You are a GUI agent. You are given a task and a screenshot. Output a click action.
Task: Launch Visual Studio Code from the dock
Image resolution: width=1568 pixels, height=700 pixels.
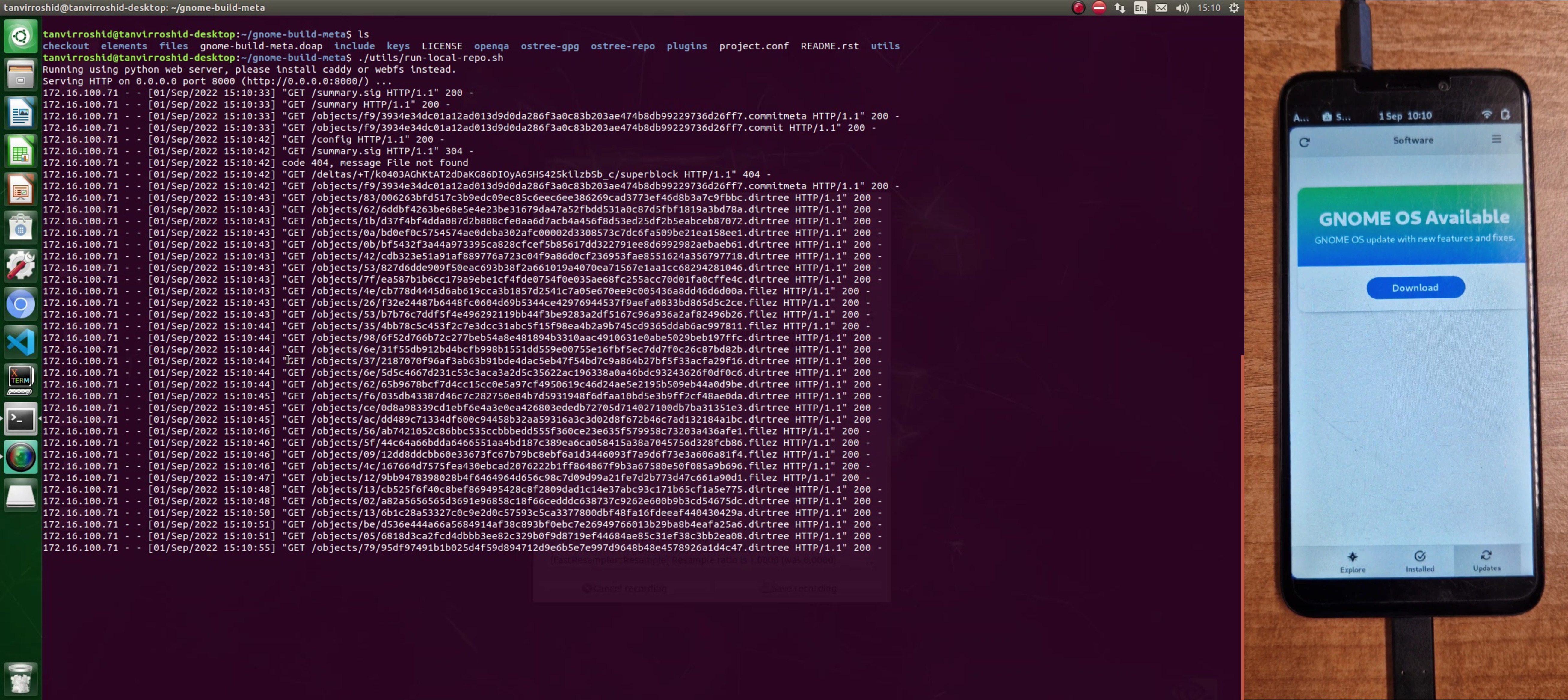click(x=21, y=343)
